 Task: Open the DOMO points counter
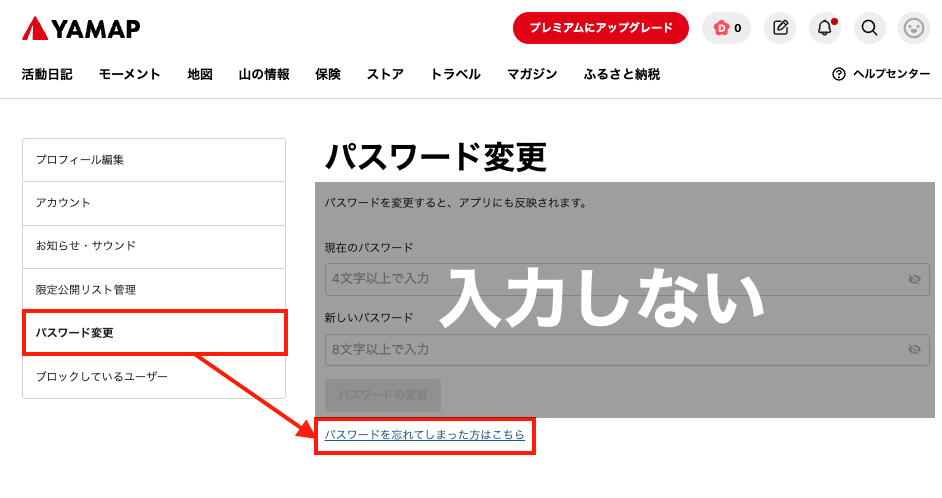[x=726, y=28]
